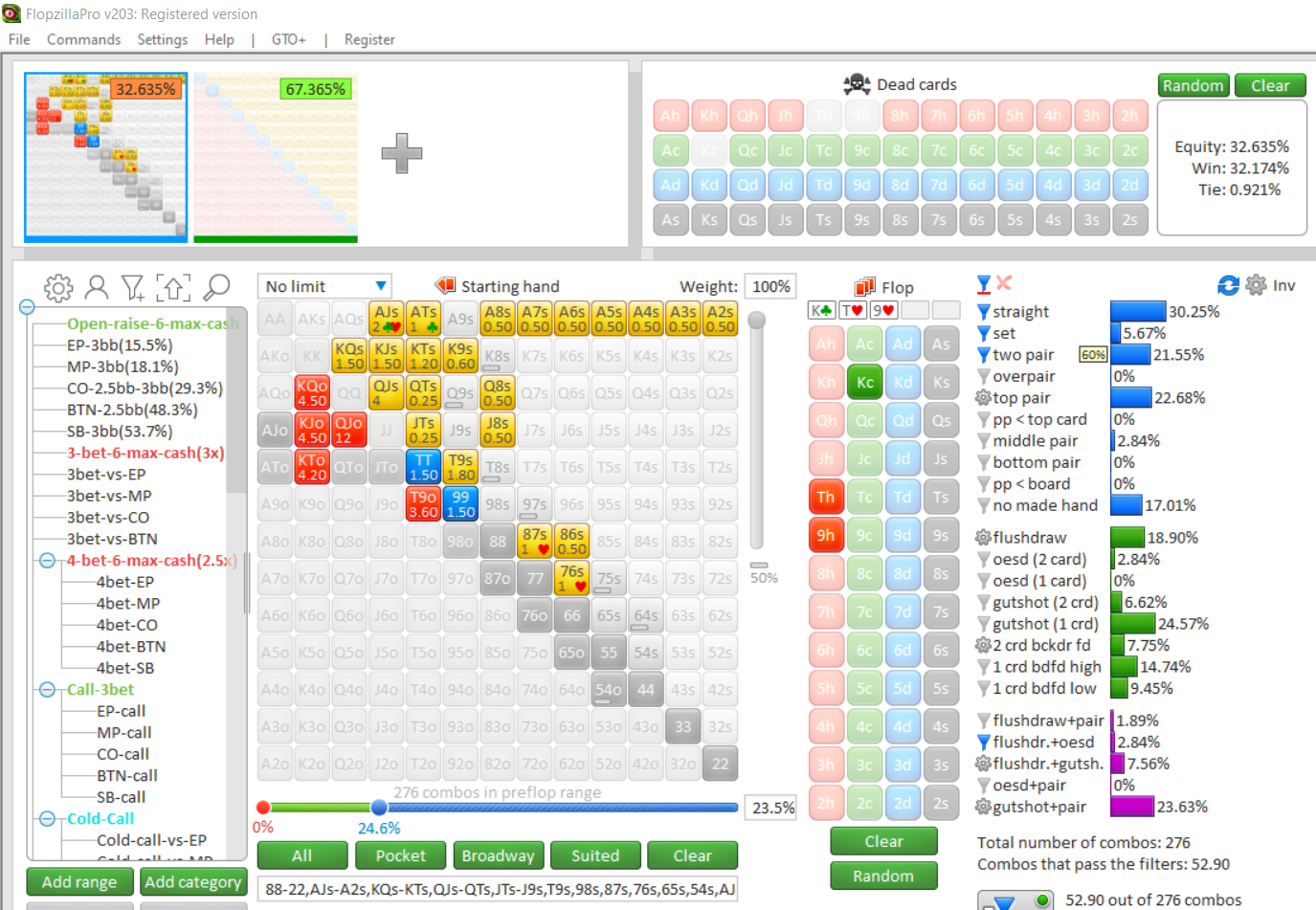Collapse the root node of the range tree

[x=27, y=307]
